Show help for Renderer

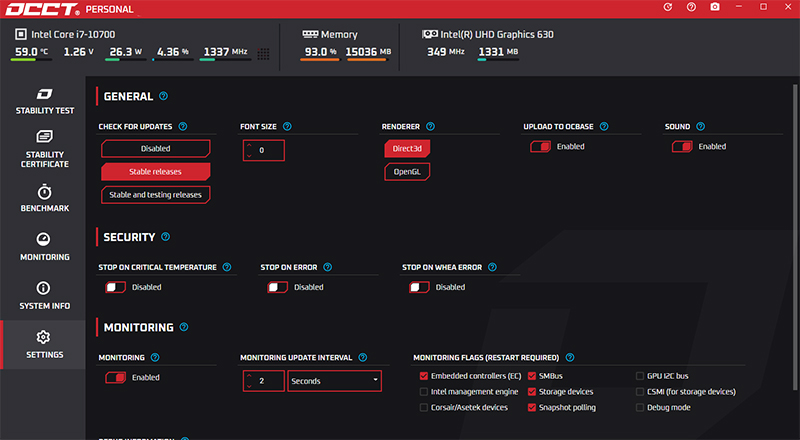430,126
